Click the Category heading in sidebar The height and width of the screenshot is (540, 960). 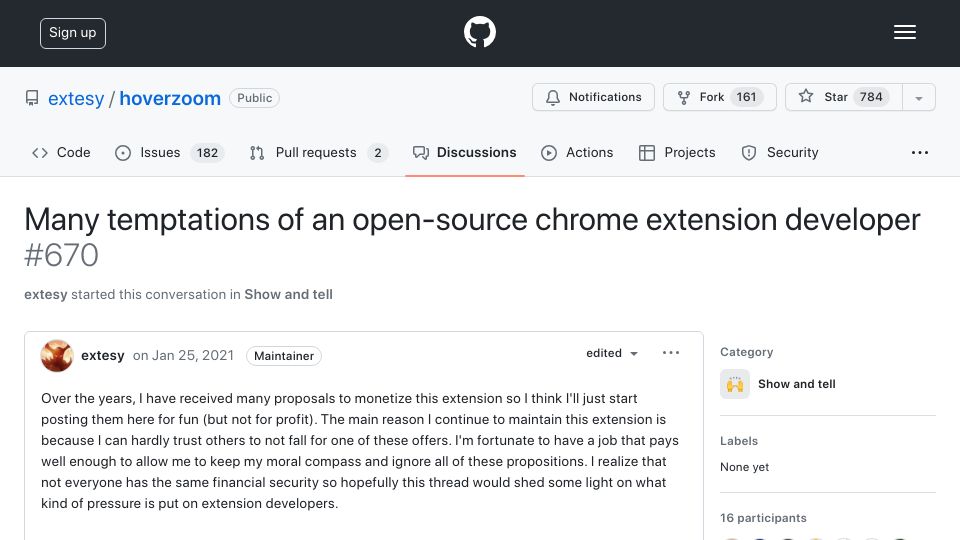click(746, 352)
